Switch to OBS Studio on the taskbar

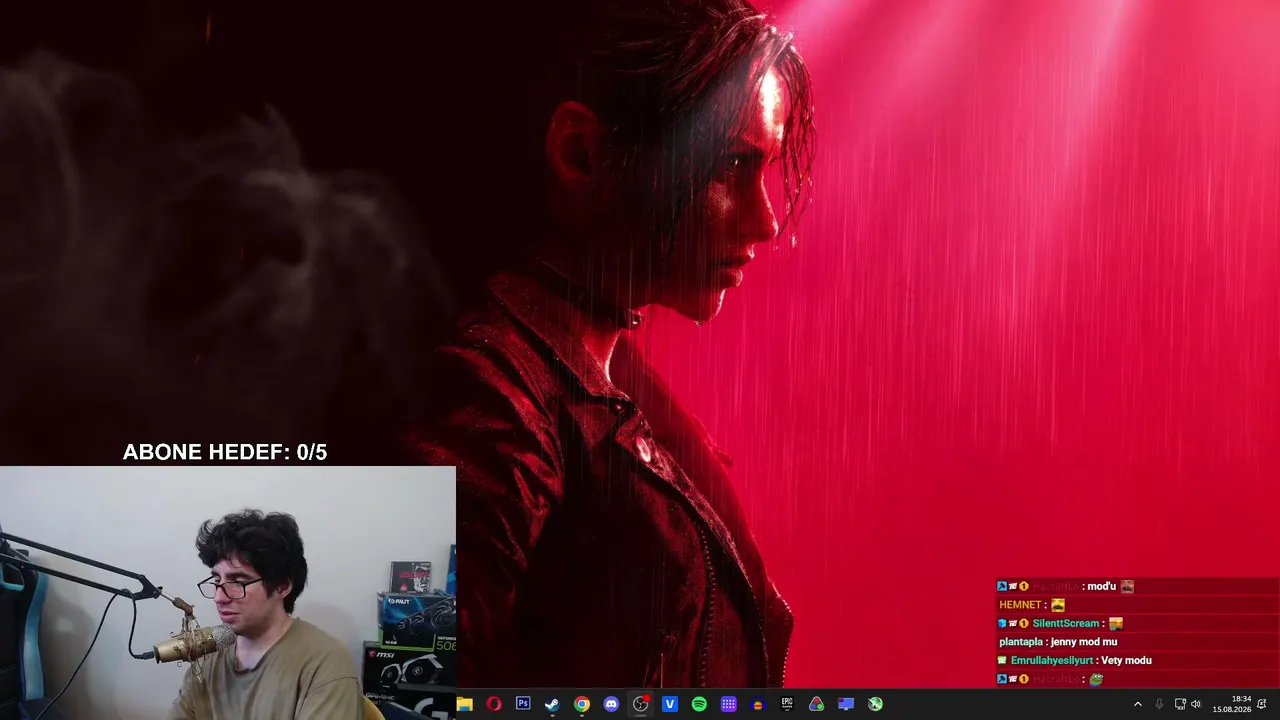pyautogui.click(x=641, y=704)
